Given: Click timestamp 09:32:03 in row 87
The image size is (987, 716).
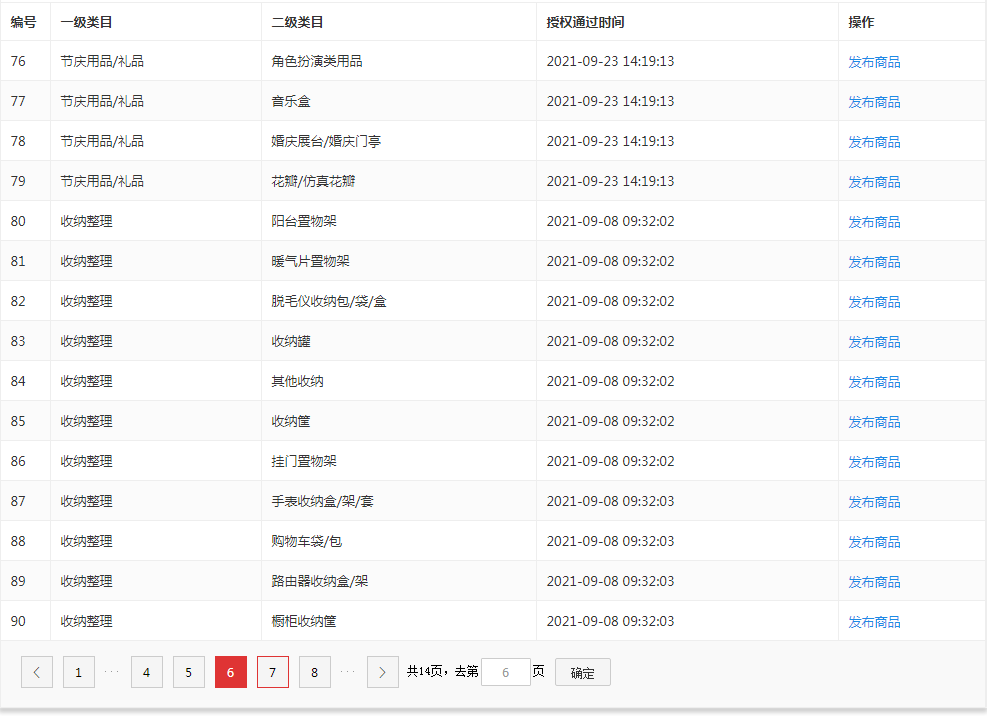Looking at the screenshot, I should click(610, 501).
